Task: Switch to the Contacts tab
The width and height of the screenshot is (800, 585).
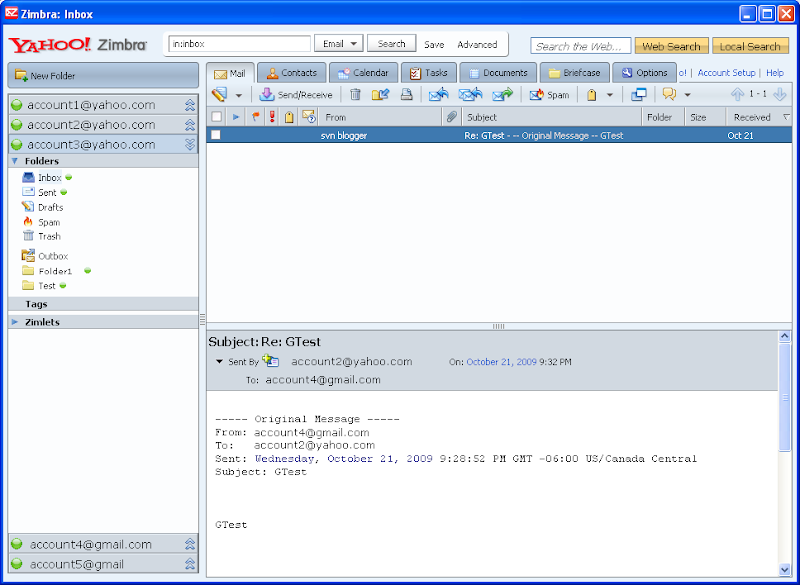Action: tap(291, 73)
